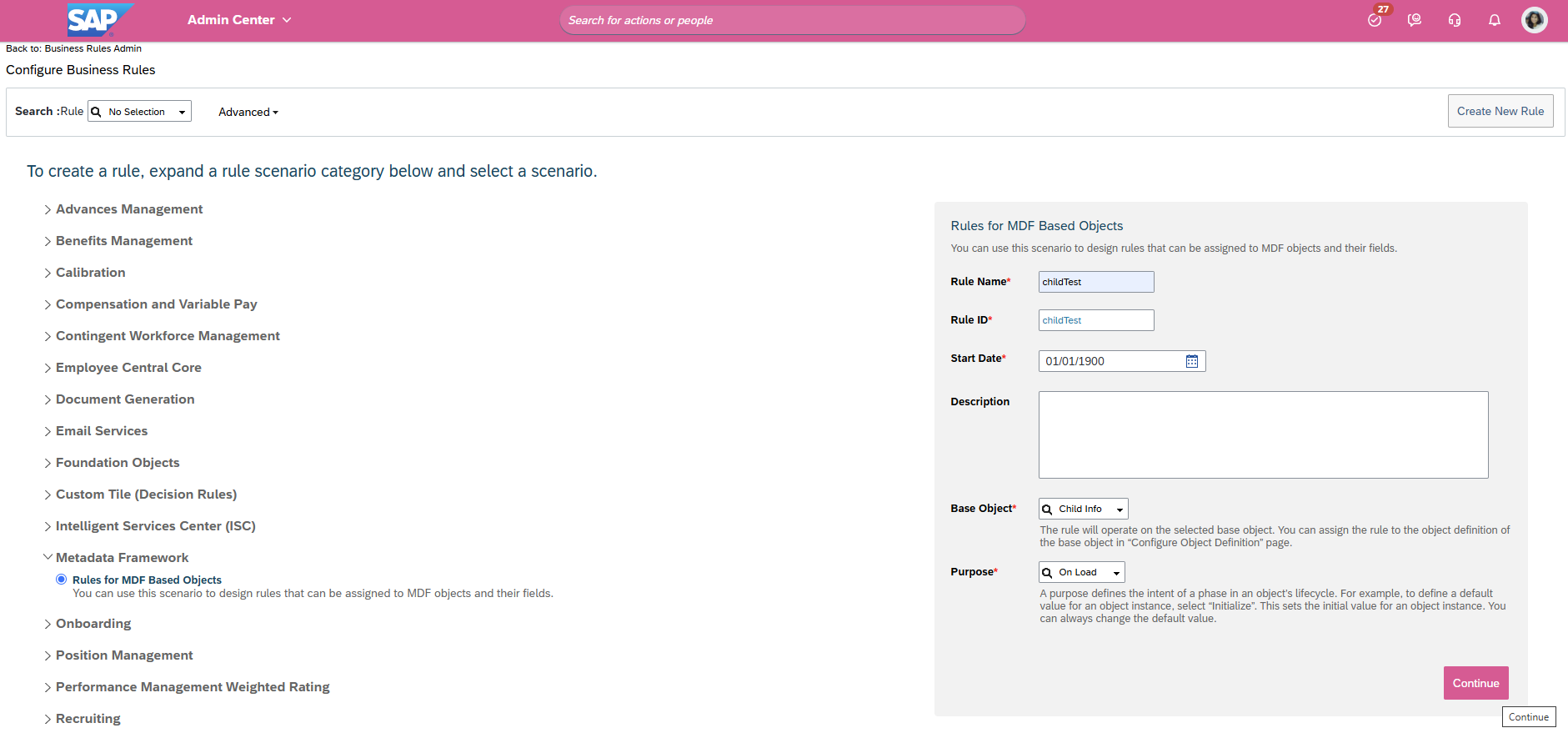Collapse the Metadata Framework category
Viewport: 1568px width, 733px height.
[x=116, y=558]
